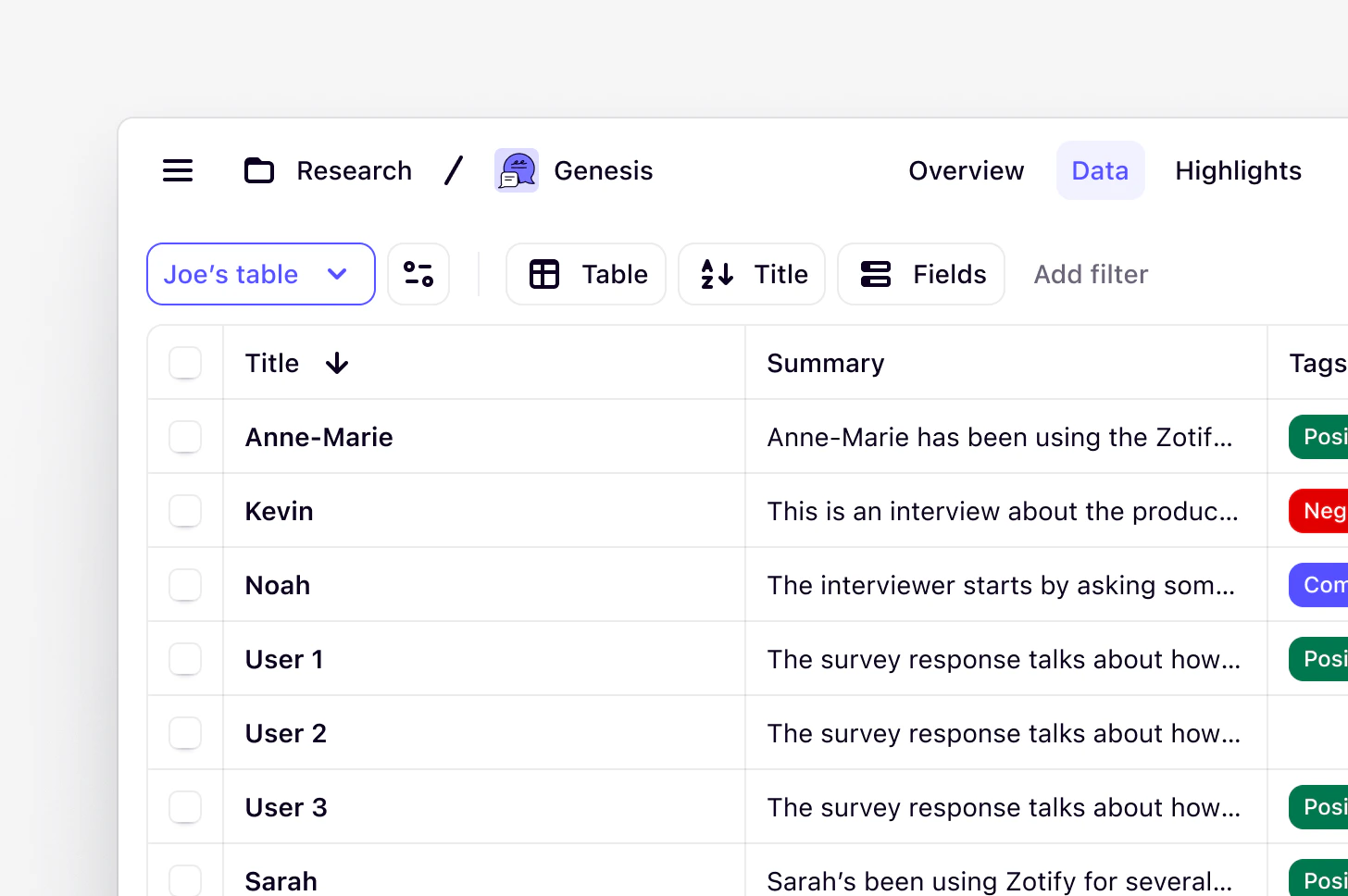The image size is (1348, 896).
Task: Open the Kevin record title
Action: (279, 511)
